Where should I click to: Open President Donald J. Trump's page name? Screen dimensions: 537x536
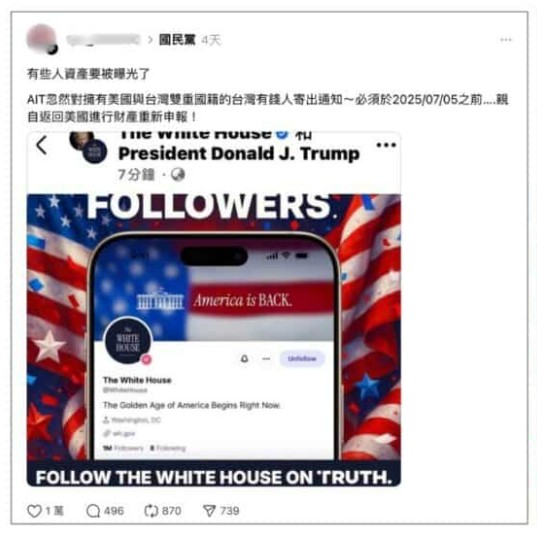point(239,153)
